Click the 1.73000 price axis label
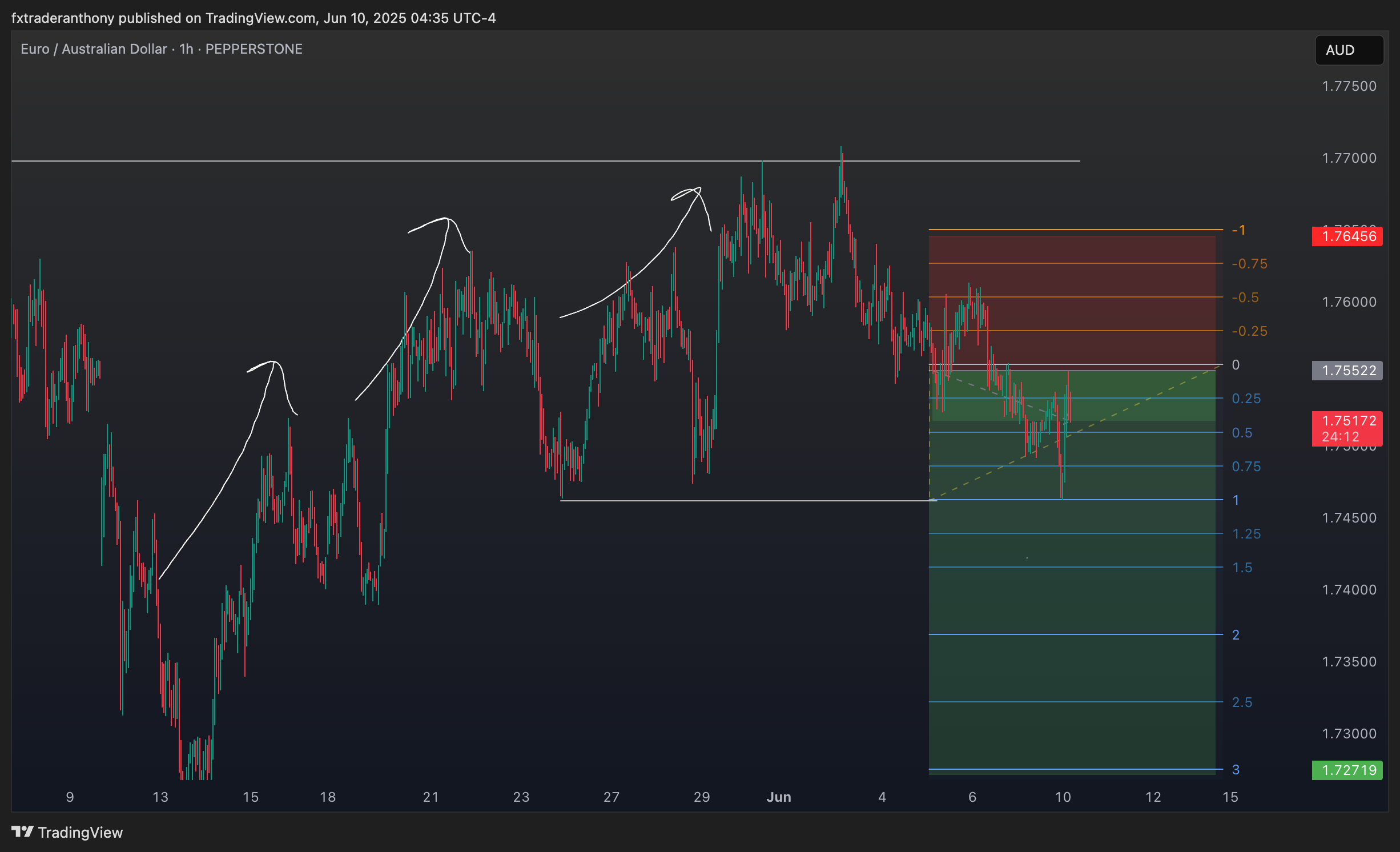Viewport: 1400px width, 852px height. click(x=1349, y=734)
